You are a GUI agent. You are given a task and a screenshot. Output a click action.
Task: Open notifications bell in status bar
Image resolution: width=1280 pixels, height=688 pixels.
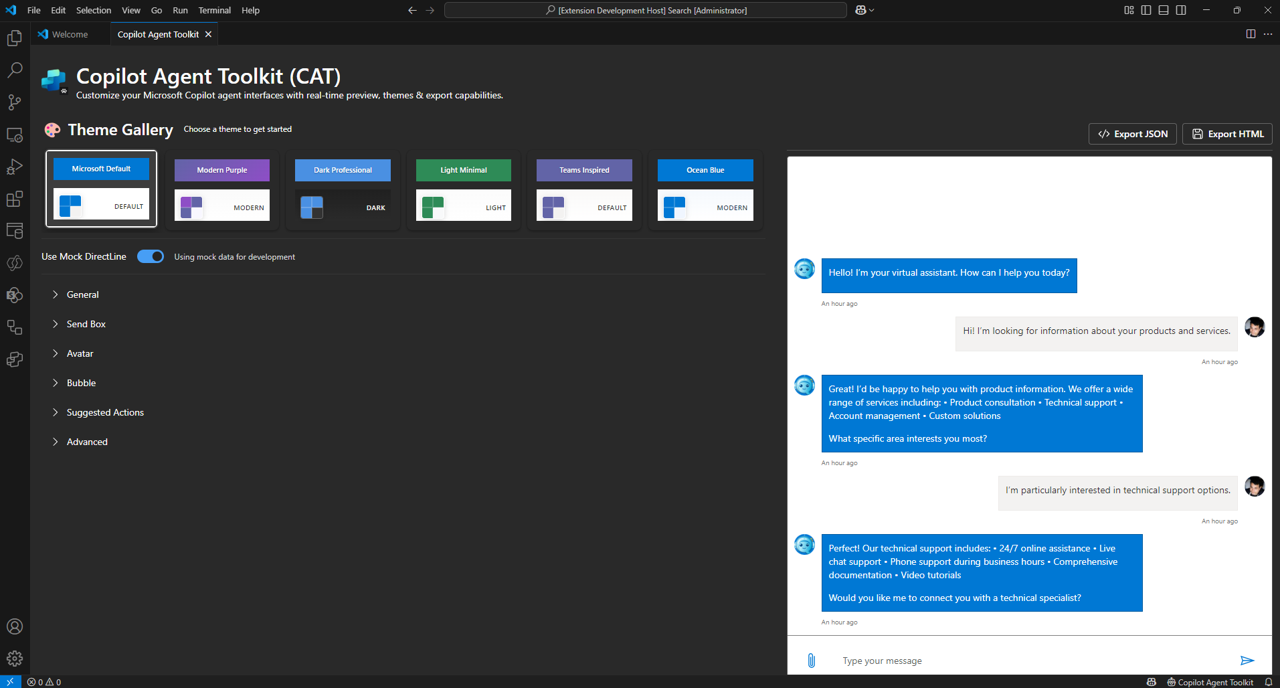[x=1268, y=682]
